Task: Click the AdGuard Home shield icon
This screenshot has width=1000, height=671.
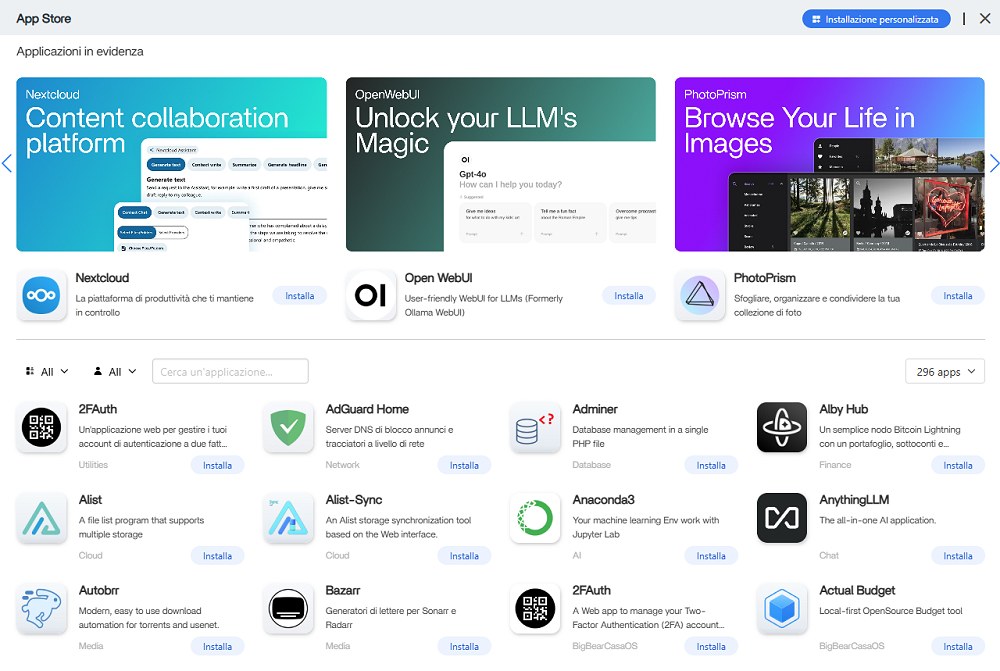Action: [x=288, y=427]
